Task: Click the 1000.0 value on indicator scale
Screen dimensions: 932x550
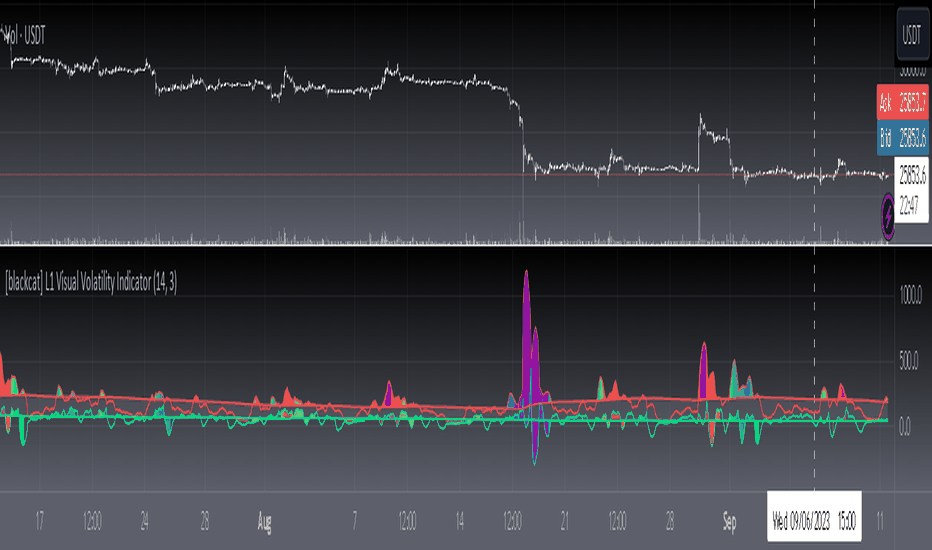Action: pos(911,295)
